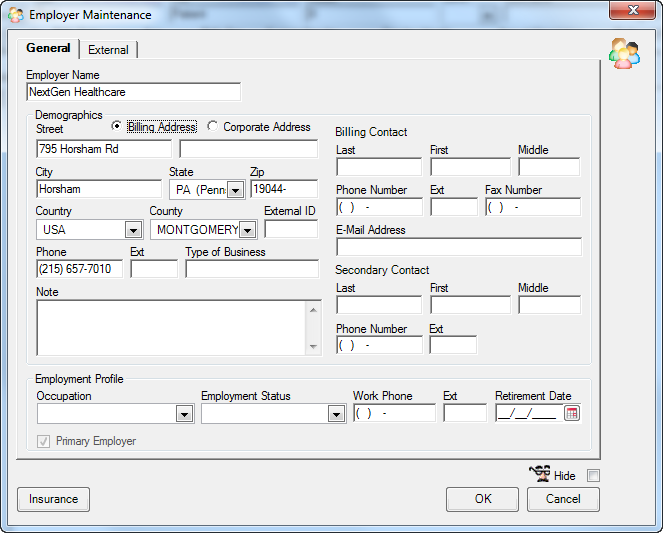Screen dimensions: 663x533
Task: Click the Zip field
Action: click(x=284, y=189)
